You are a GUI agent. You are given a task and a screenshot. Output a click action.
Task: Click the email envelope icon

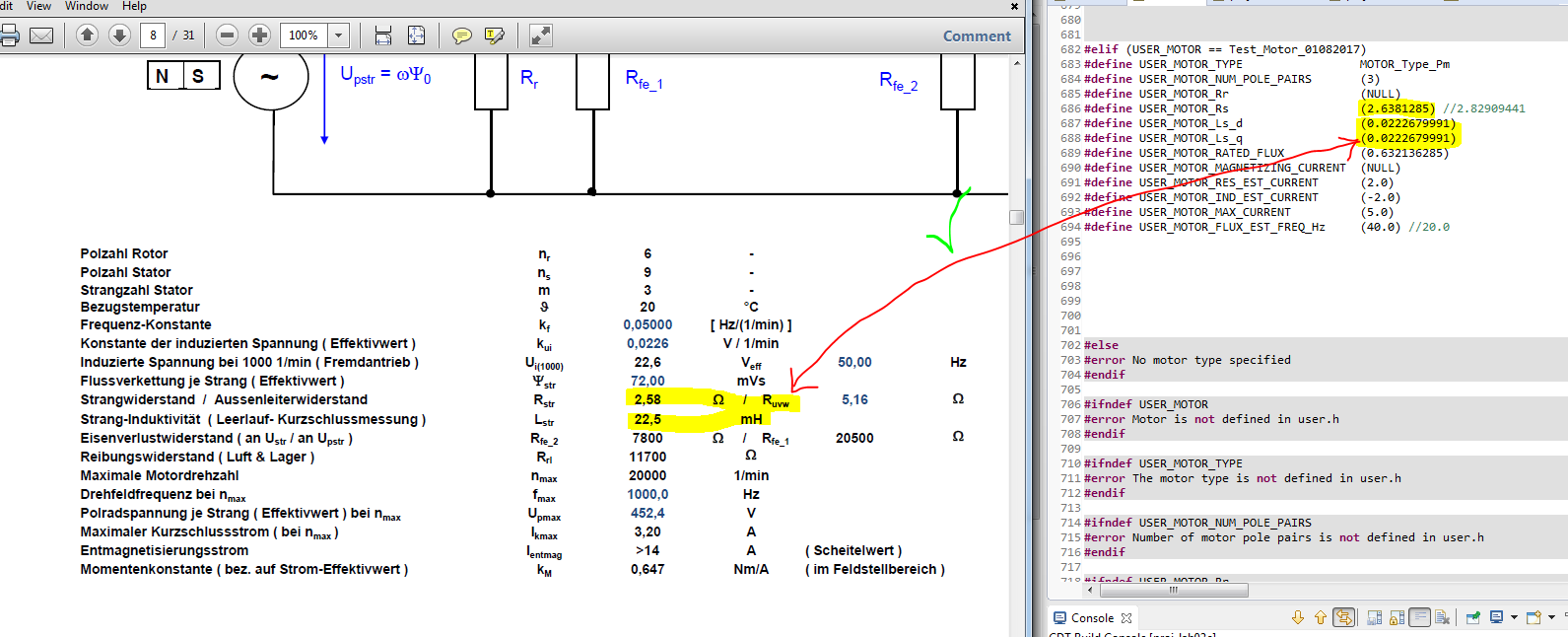tap(41, 36)
